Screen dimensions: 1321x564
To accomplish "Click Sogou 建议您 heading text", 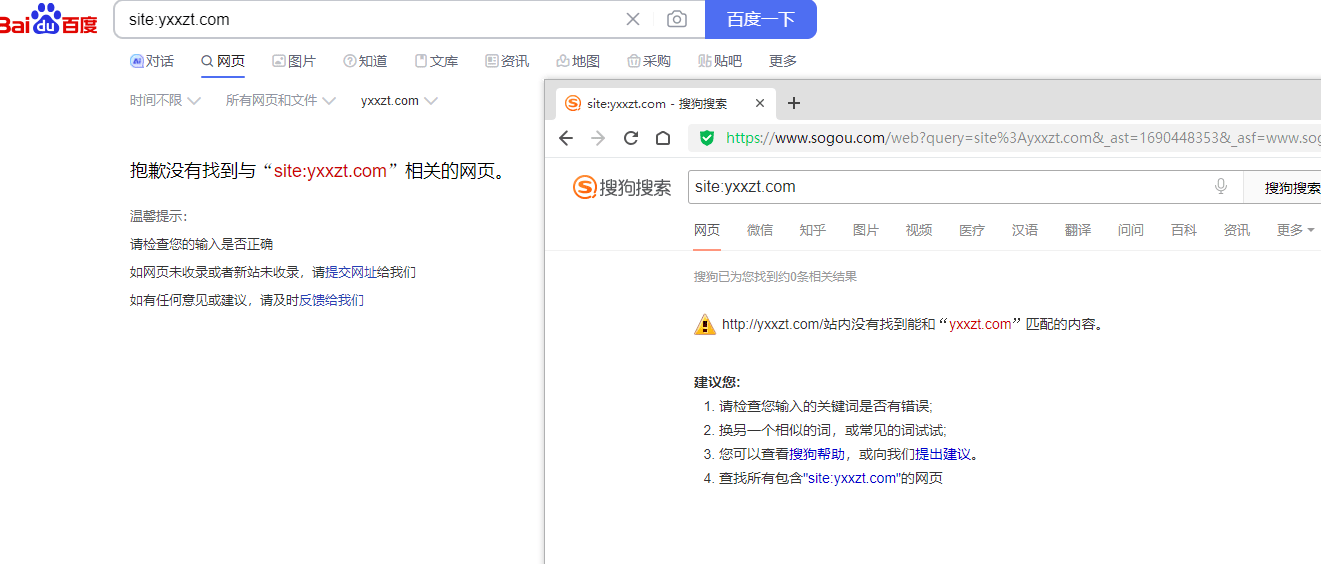I will pos(717,382).
